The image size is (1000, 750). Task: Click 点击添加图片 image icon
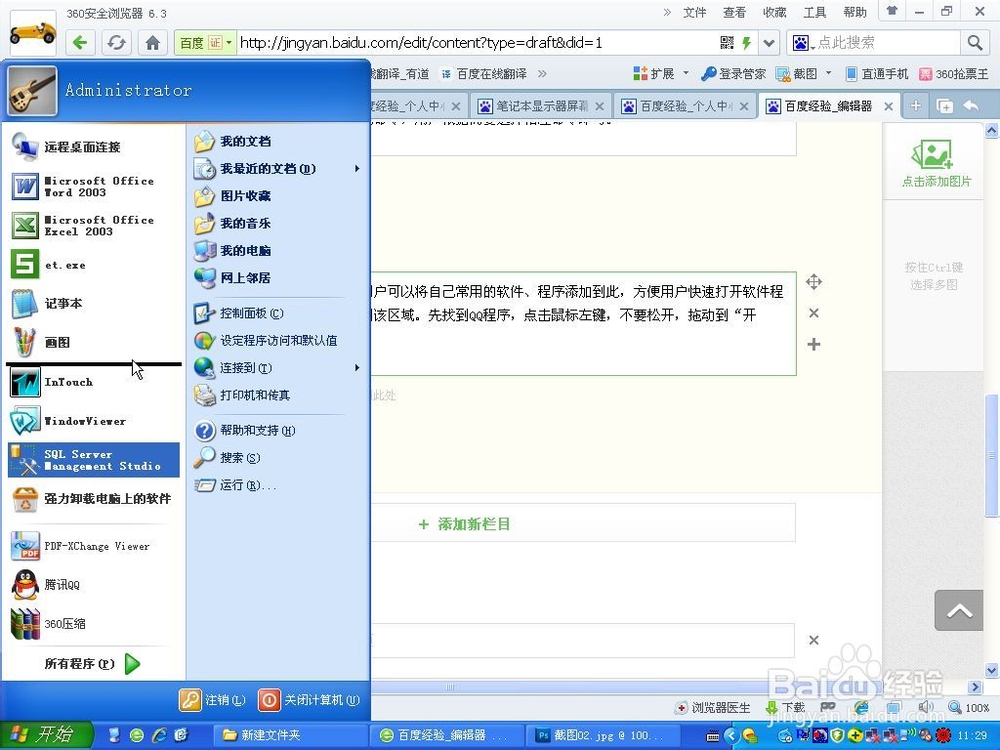(x=933, y=155)
